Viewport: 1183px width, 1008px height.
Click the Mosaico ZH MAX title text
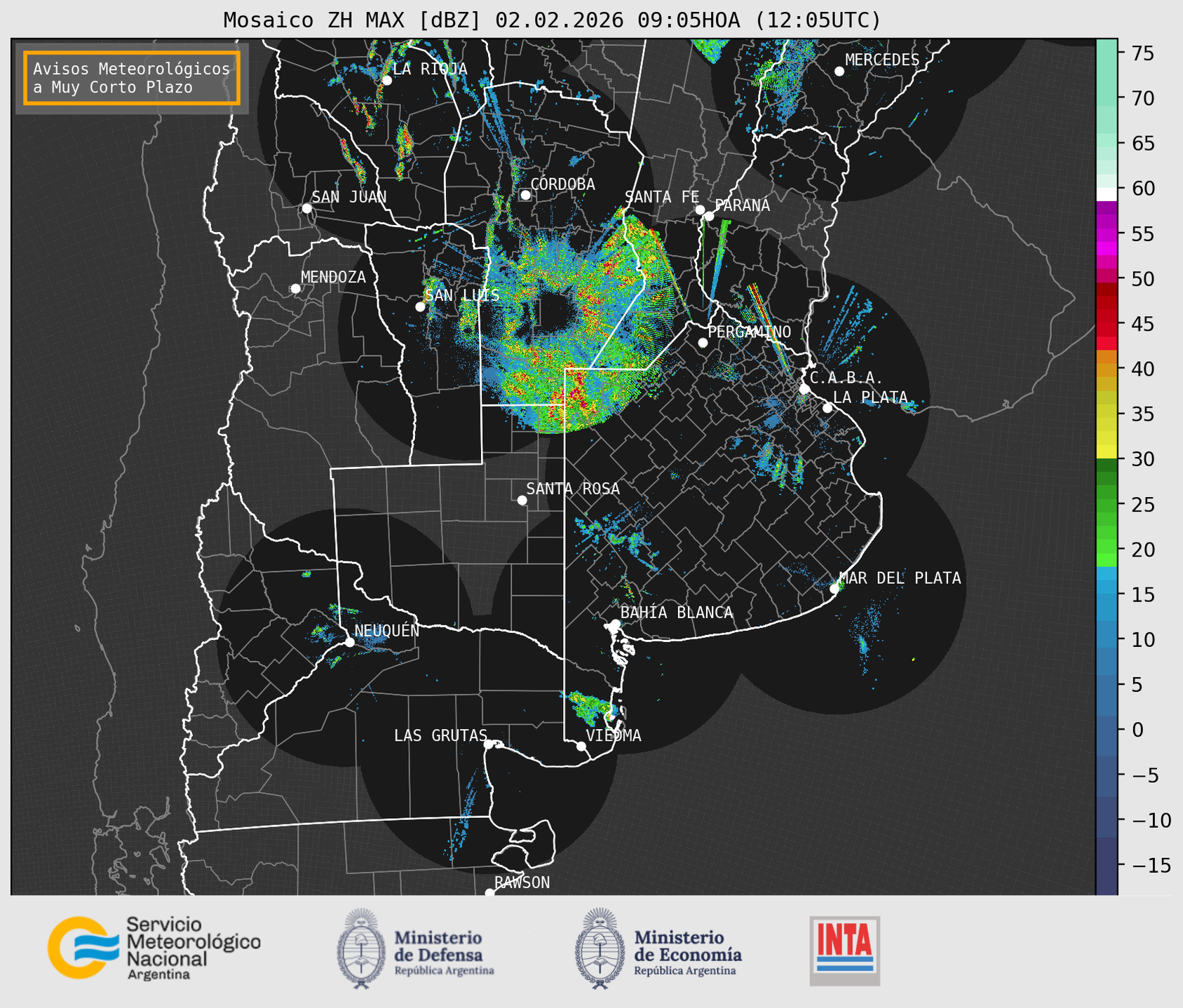pyautogui.click(x=551, y=20)
